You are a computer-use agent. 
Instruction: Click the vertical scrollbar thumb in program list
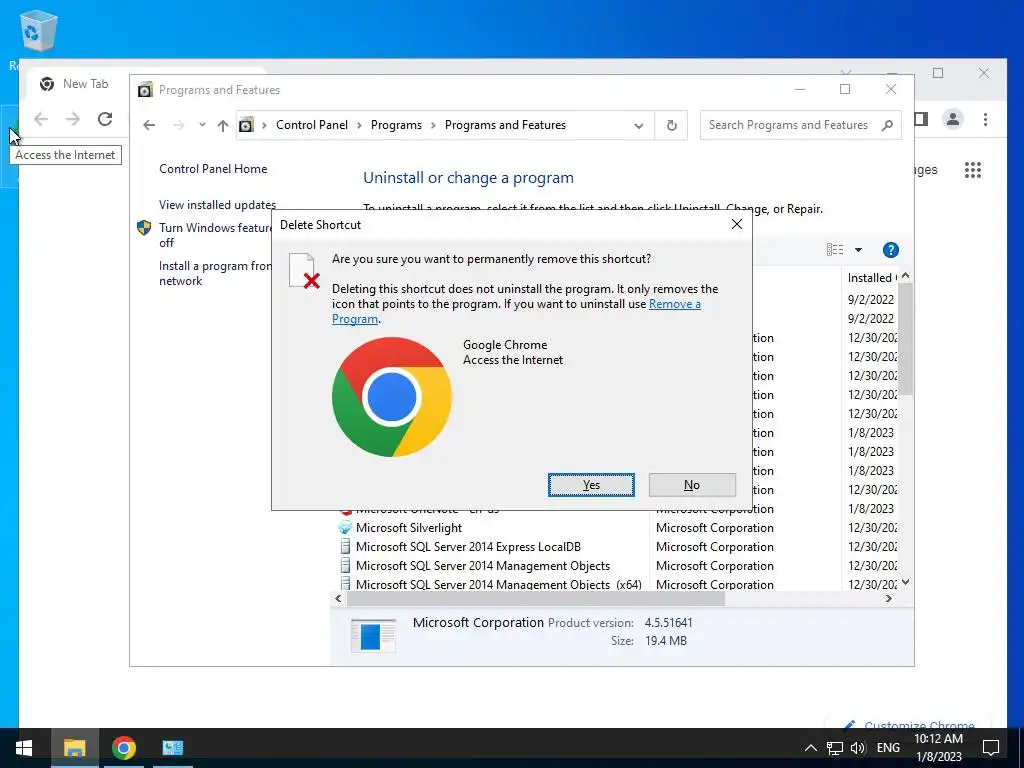[905, 340]
